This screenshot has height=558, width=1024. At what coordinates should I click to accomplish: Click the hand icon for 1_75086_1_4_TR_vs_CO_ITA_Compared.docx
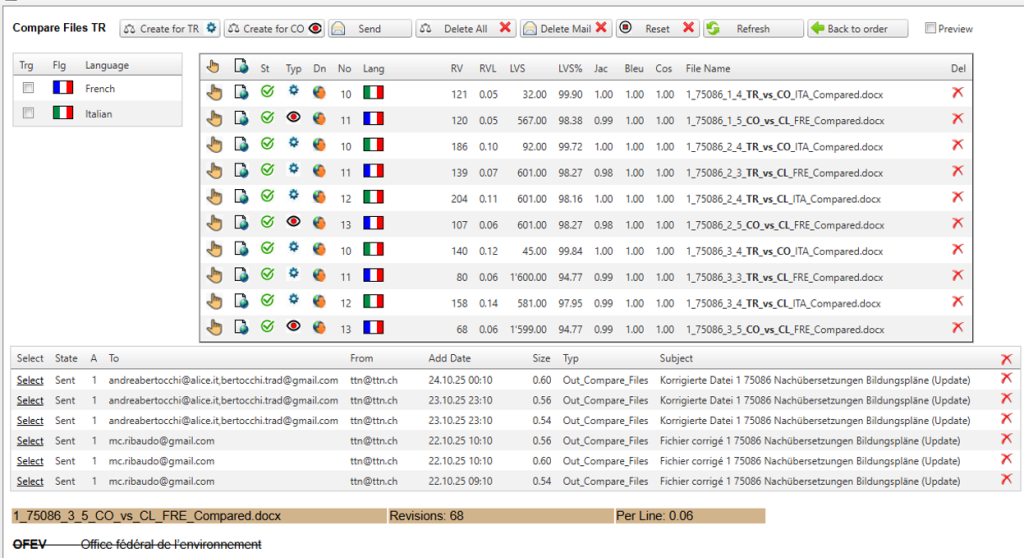point(213,94)
